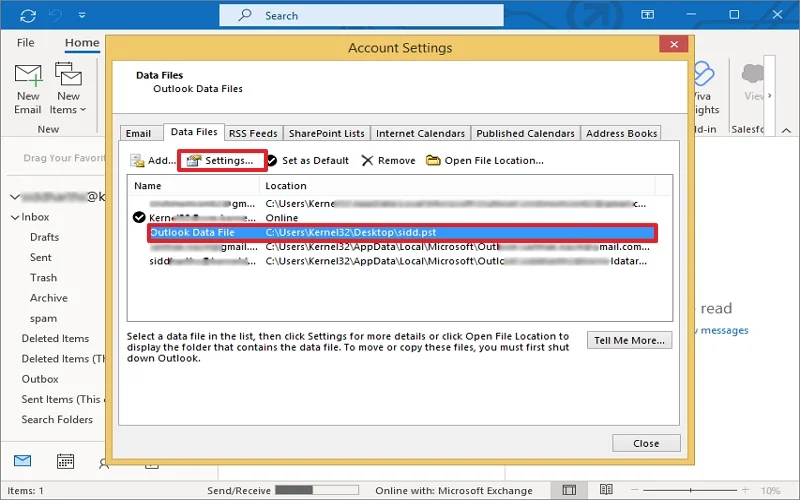The height and width of the screenshot is (500, 800).
Task: Click the Location column header
Action: 458,186
